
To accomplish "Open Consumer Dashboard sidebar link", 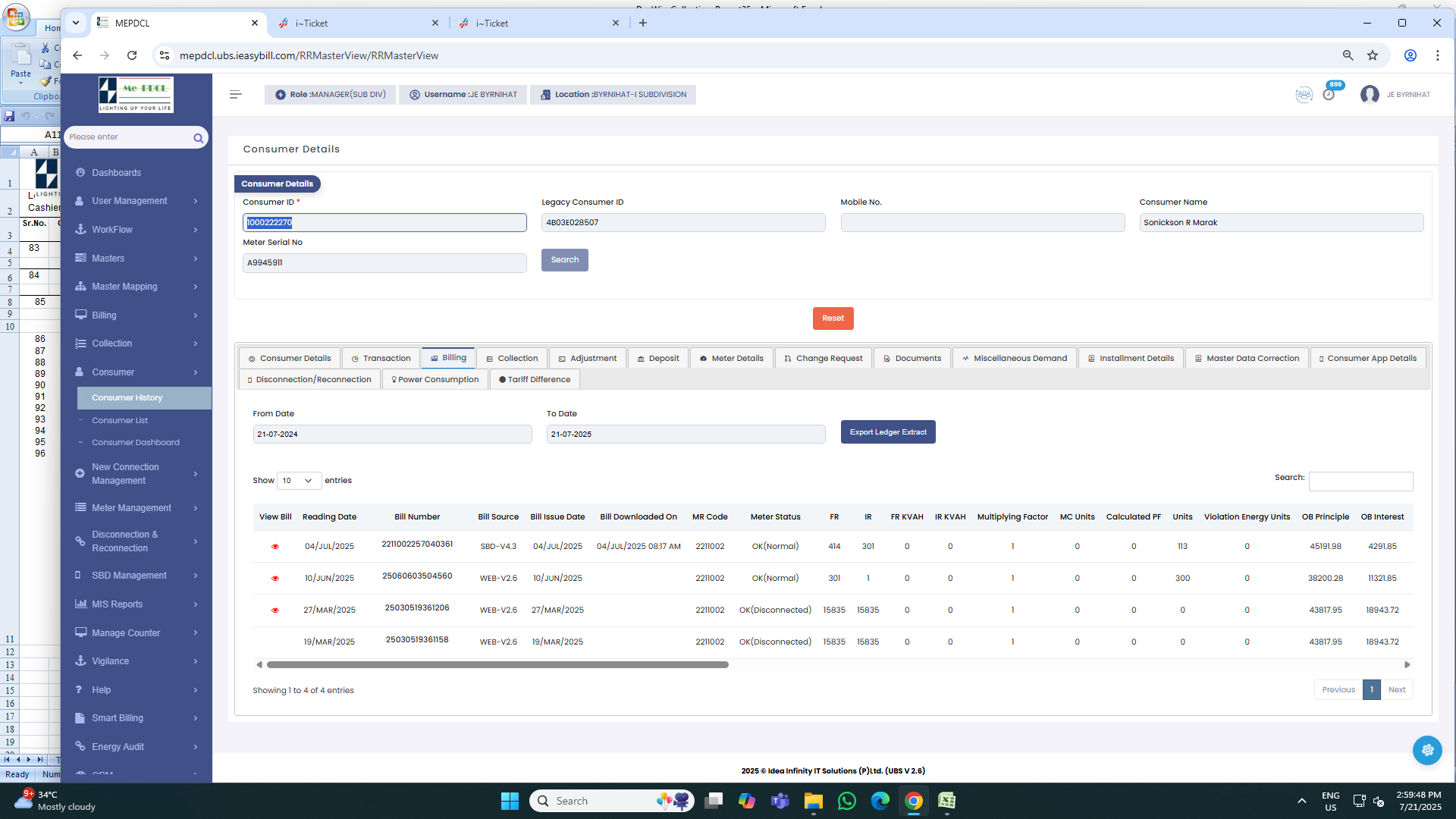I will [x=136, y=443].
